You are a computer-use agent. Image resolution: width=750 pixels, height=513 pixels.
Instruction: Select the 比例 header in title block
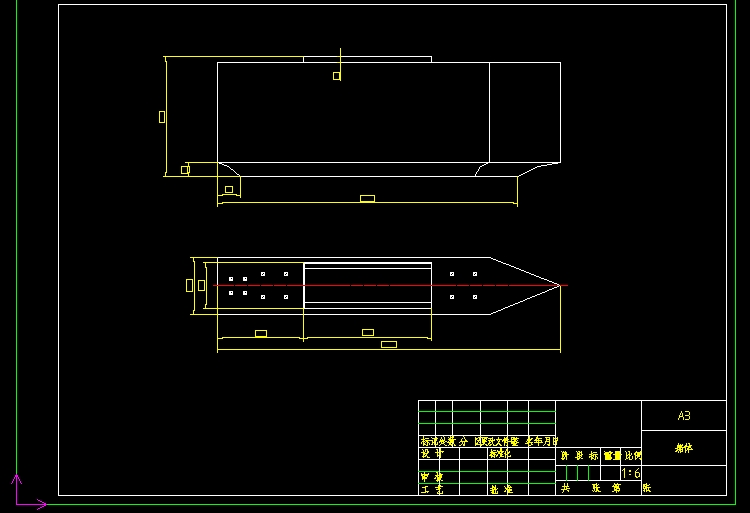pyautogui.click(x=633, y=456)
